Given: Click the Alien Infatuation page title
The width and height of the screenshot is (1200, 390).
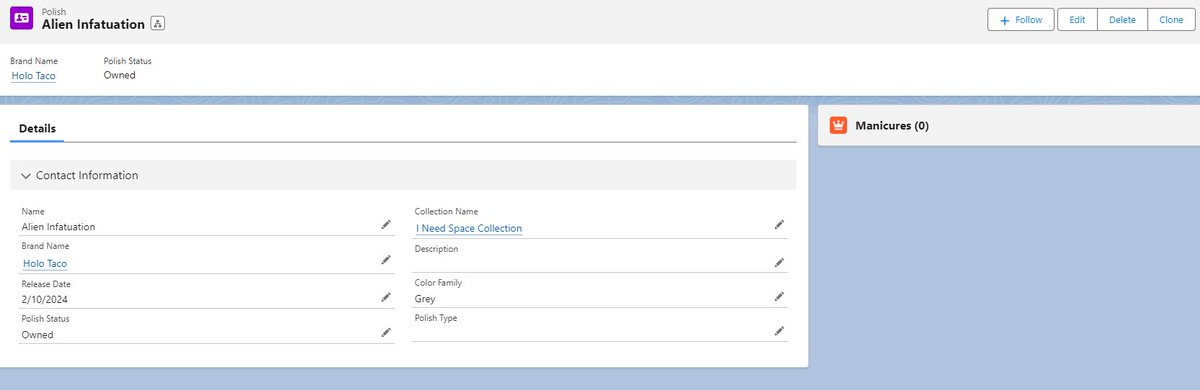Looking at the screenshot, I should pos(94,24).
